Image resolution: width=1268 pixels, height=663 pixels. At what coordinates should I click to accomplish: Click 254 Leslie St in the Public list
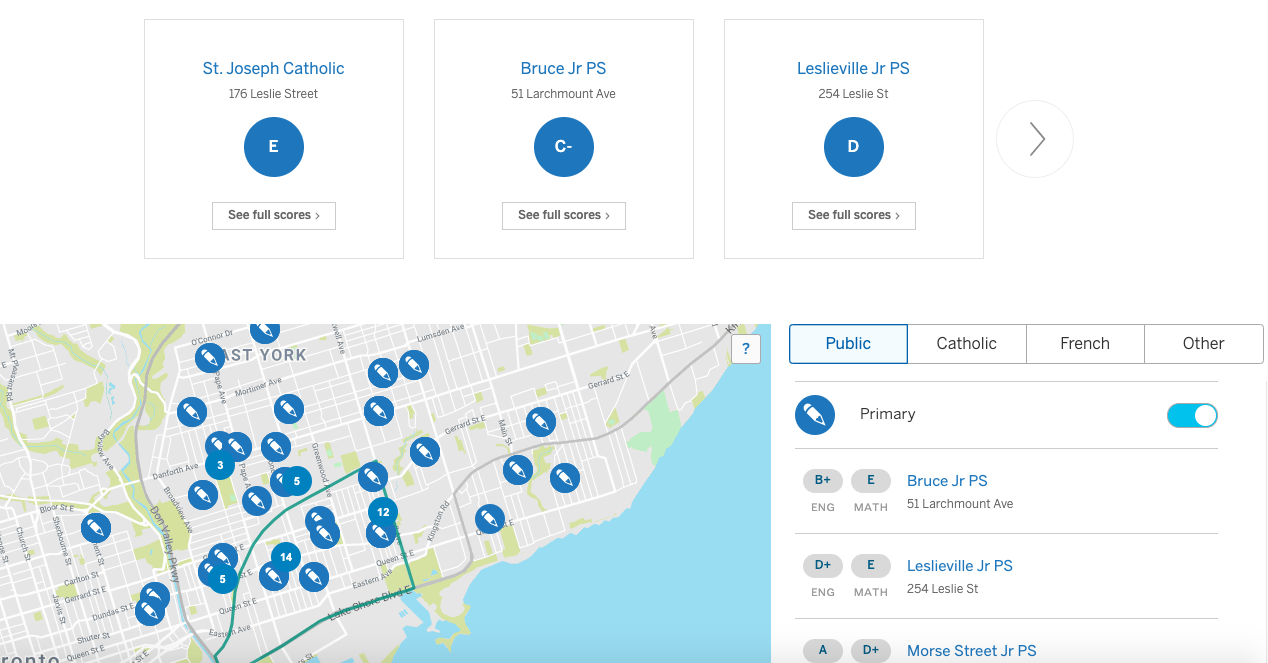point(943,589)
